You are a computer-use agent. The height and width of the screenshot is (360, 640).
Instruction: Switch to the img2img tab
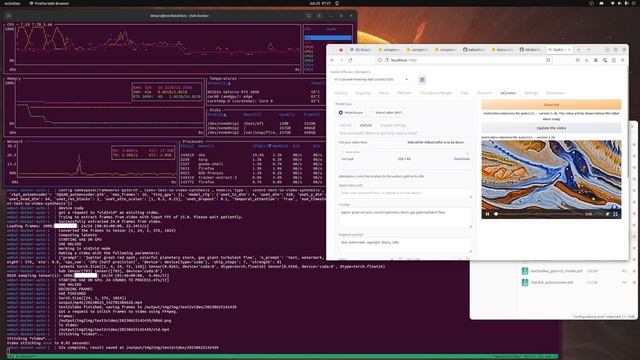[362, 93]
